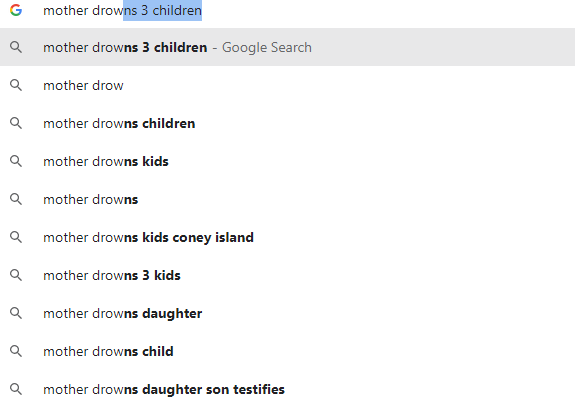575x405 pixels.
Task: Click magnifier icon beside plain 'mother drowns'
Action: click(x=16, y=199)
